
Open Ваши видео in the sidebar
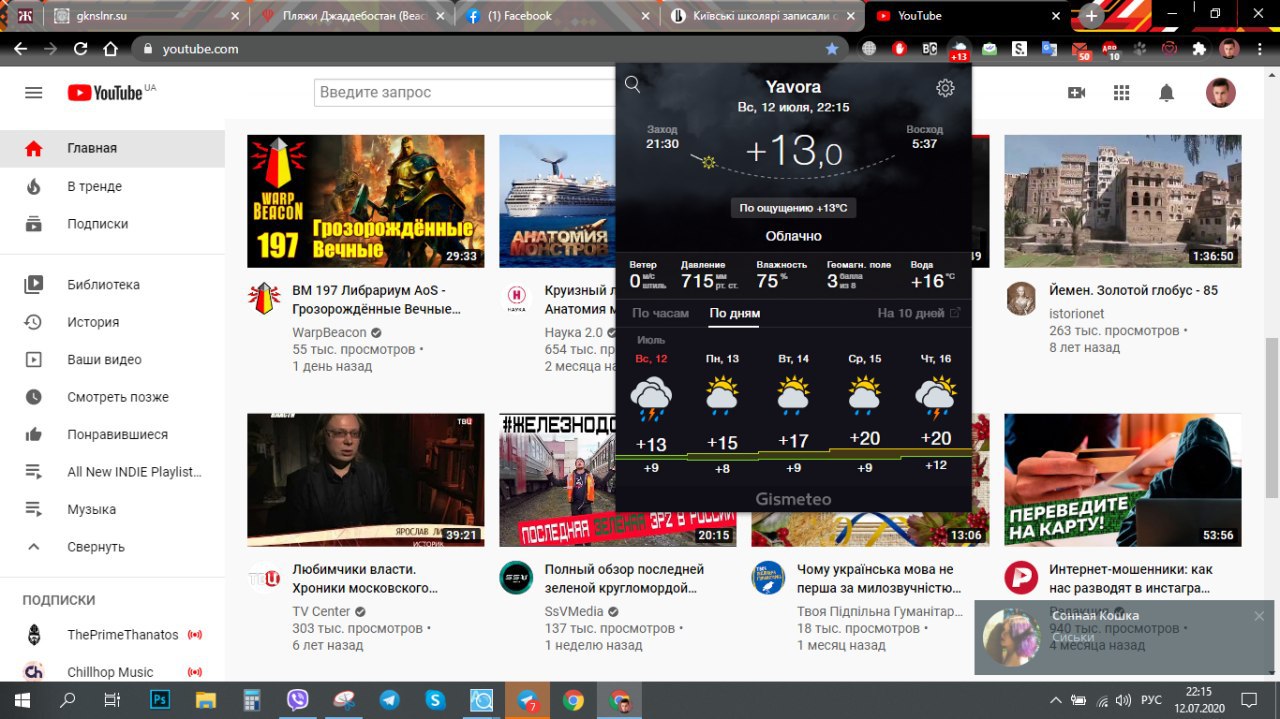click(112, 360)
